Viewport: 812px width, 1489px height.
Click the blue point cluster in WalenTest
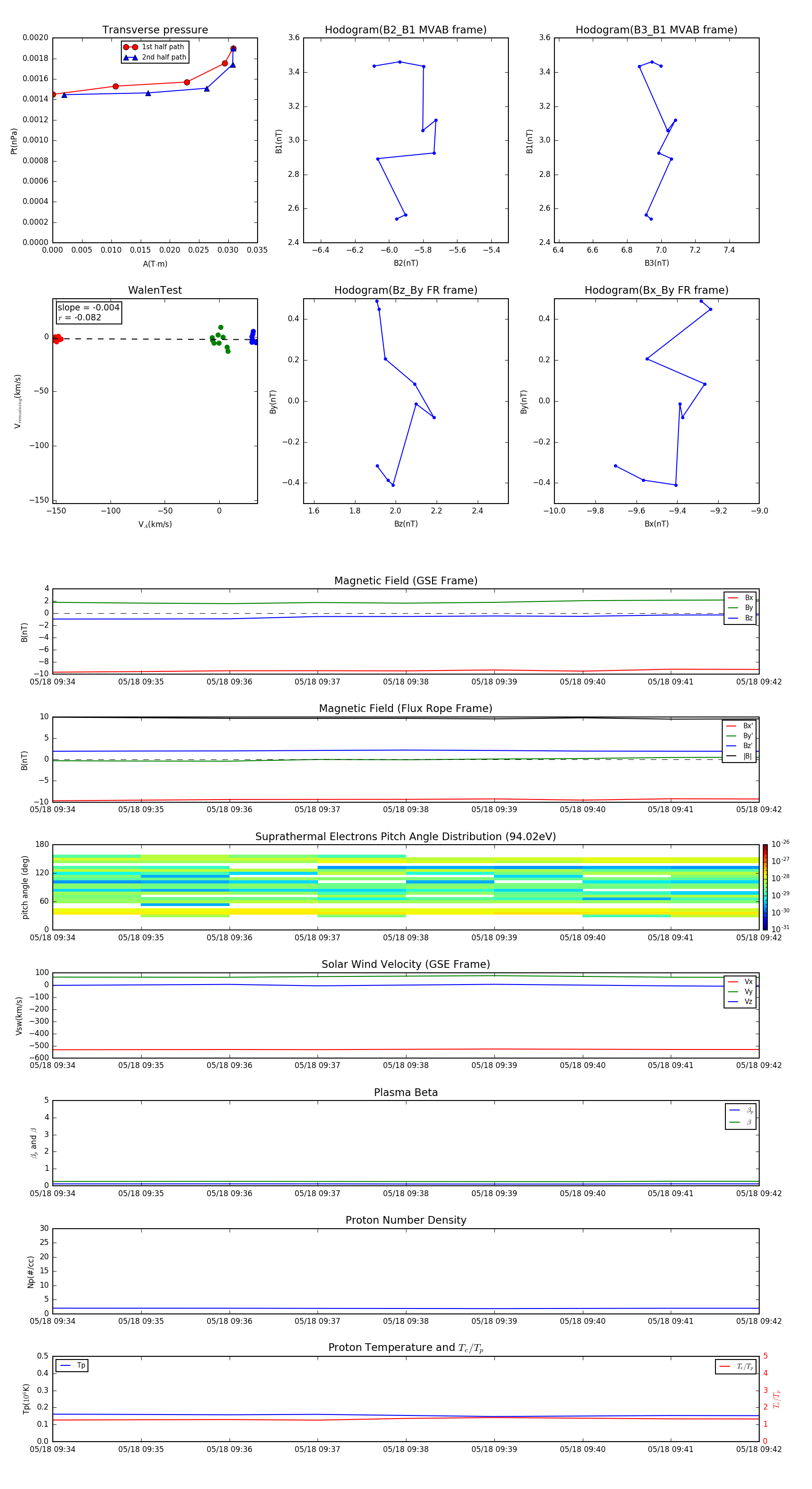click(253, 337)
